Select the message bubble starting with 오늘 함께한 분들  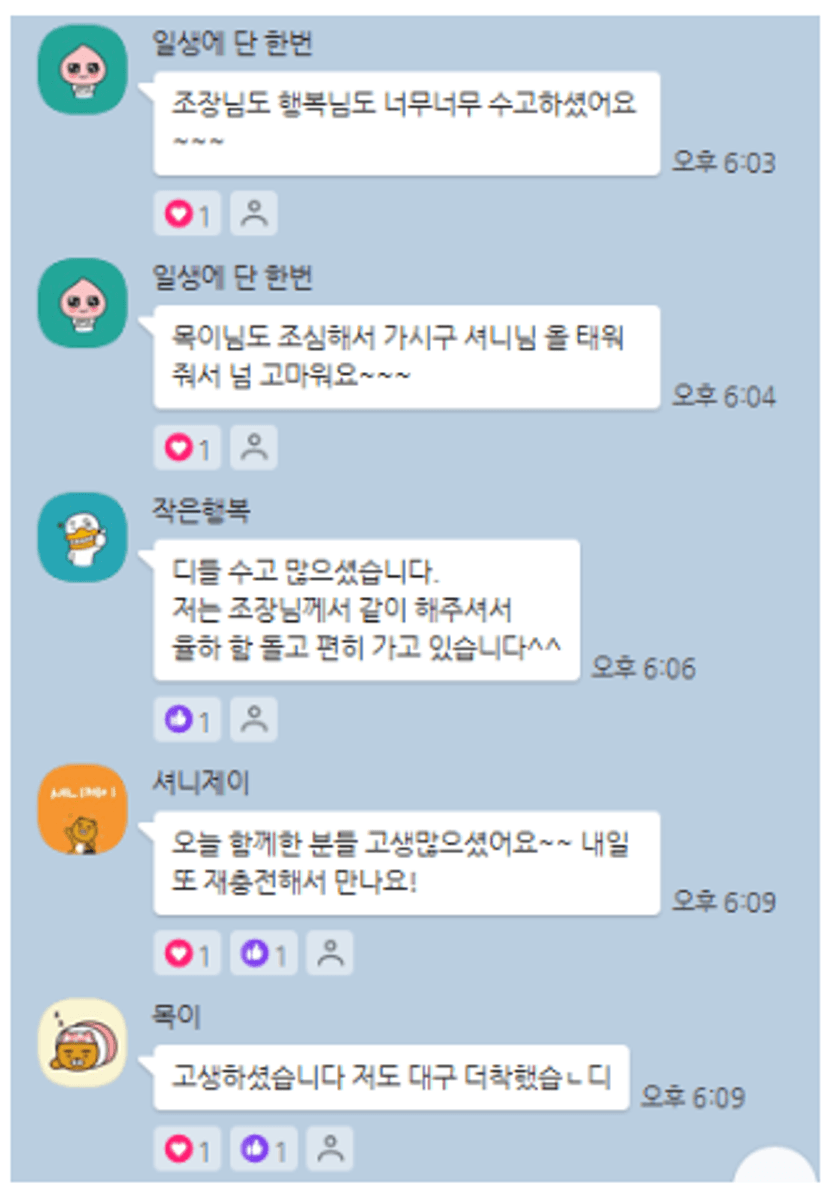407,863
